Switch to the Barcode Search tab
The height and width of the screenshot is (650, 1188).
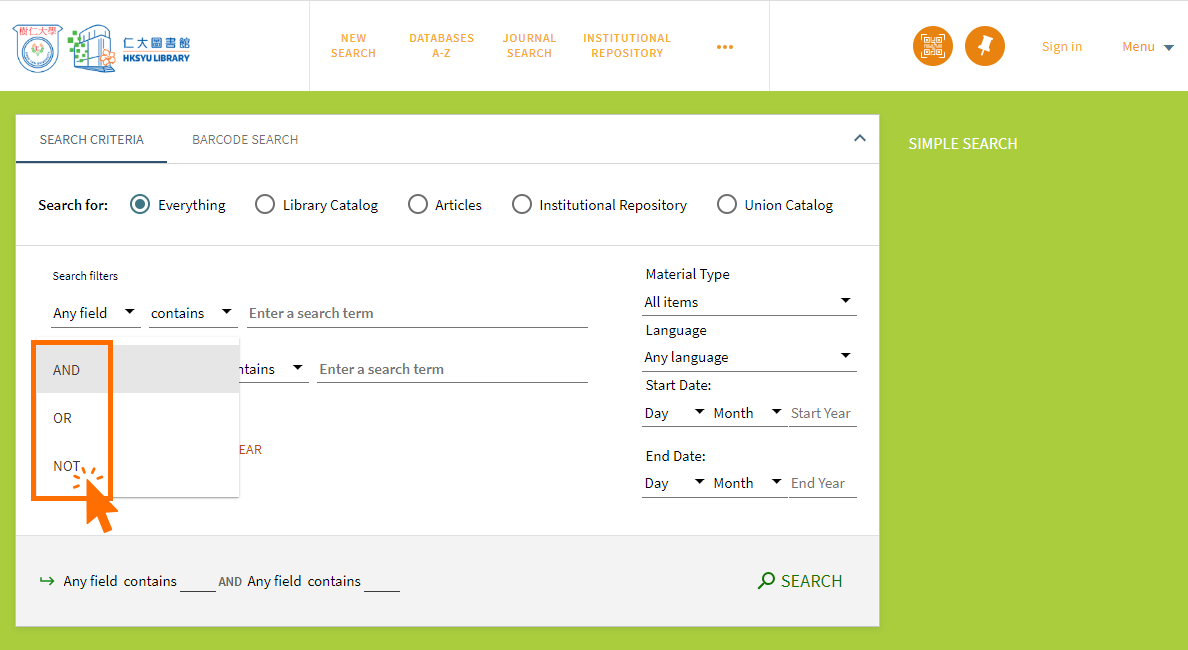[245, 140]
